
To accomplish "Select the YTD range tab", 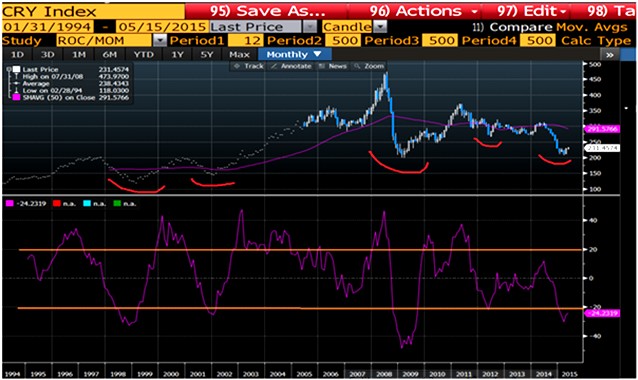I will [x=144, y=55].
